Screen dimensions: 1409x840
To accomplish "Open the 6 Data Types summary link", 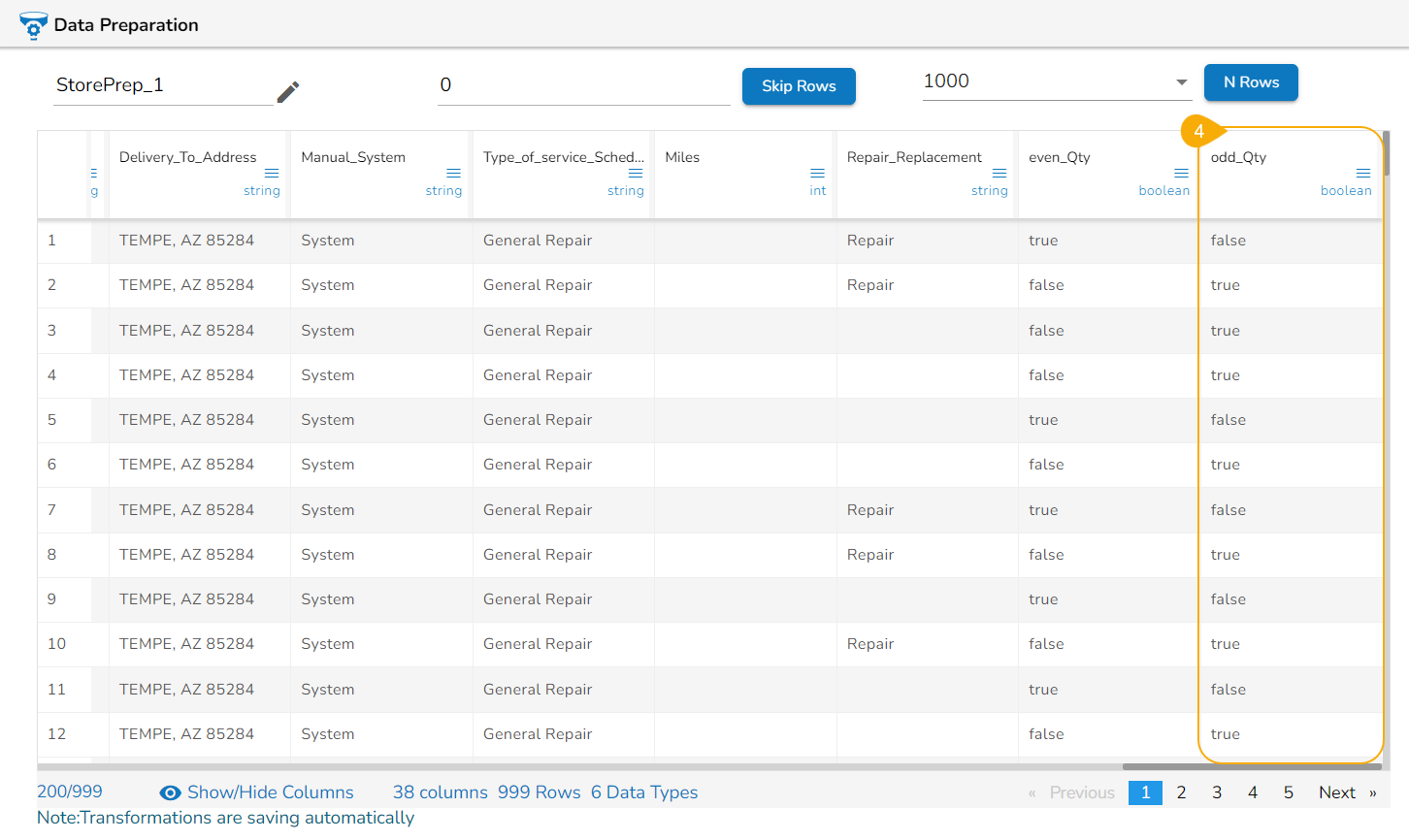I will tap(644, 792).
